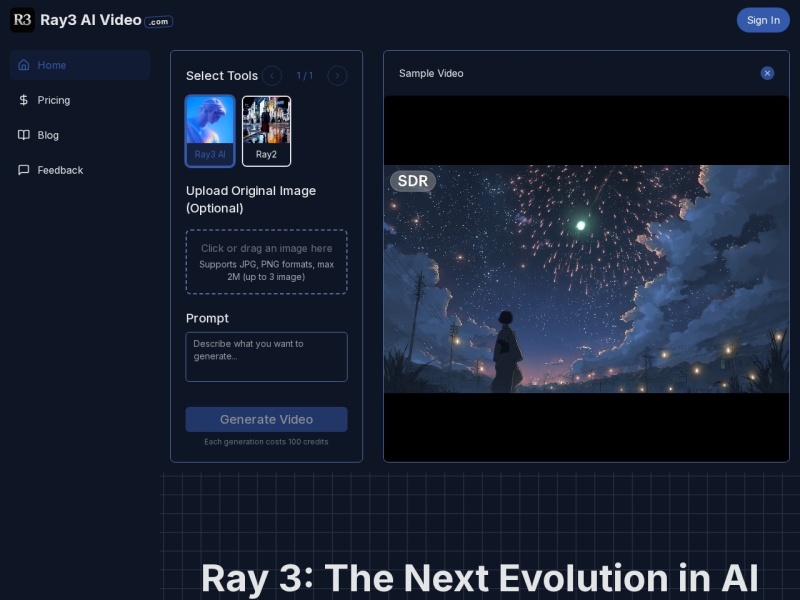Dismiss the Sample Video panel
The width and height of the screenshot is (800, 600).
click(x=767, y=73)
